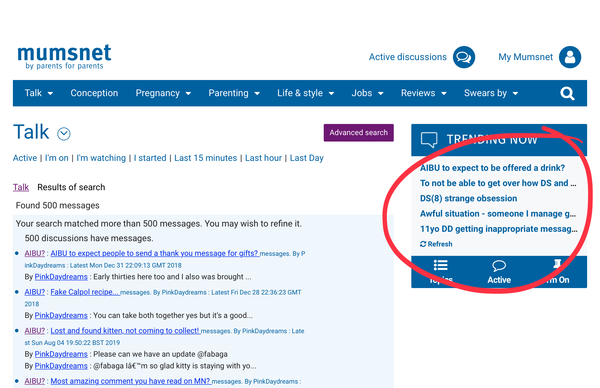Select the I'm on filter link
Image resolution: width=600 pixels, height=388 pixels.
(57, 158)
